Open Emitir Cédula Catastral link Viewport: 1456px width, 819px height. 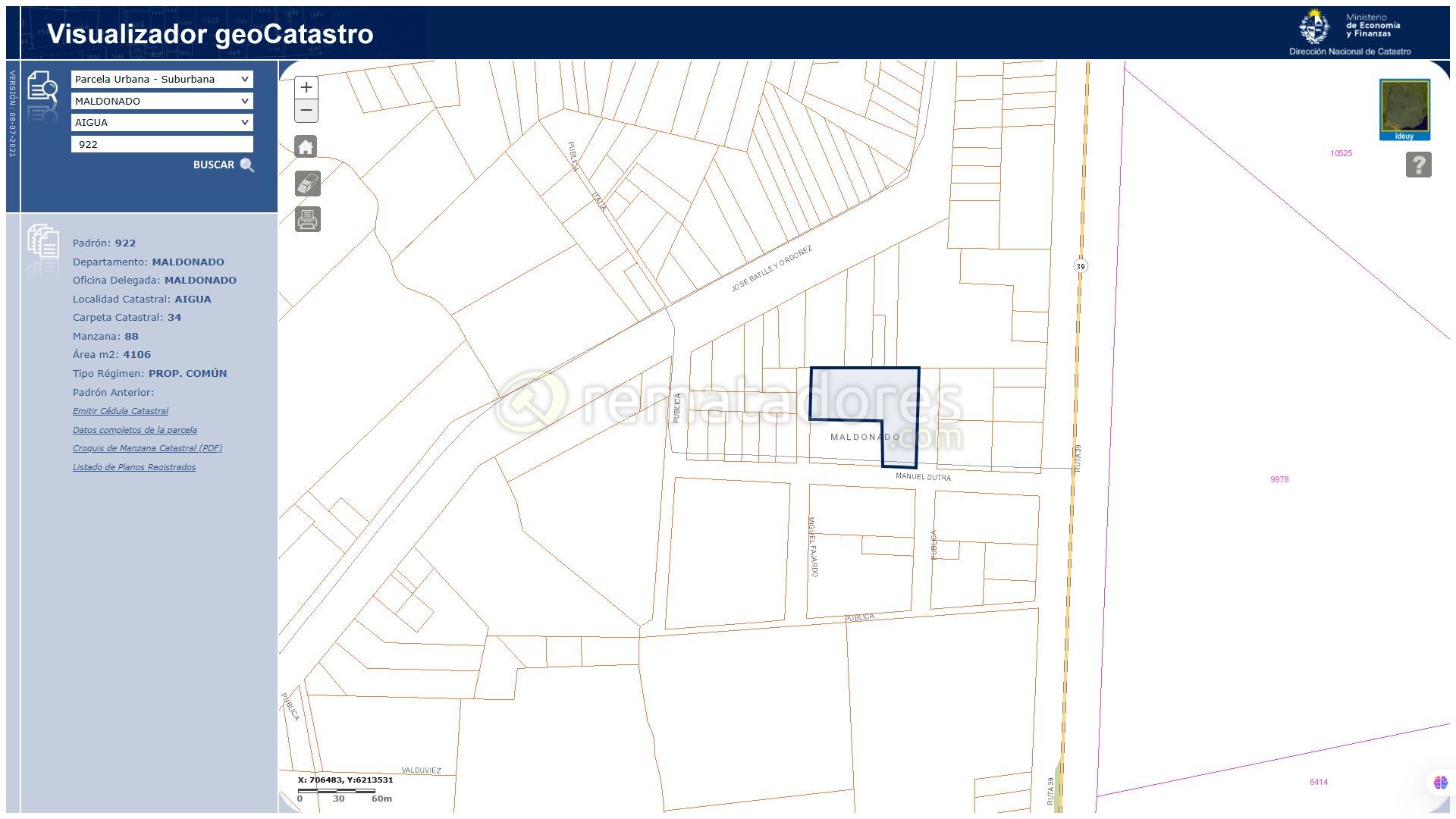coord(121,411)
